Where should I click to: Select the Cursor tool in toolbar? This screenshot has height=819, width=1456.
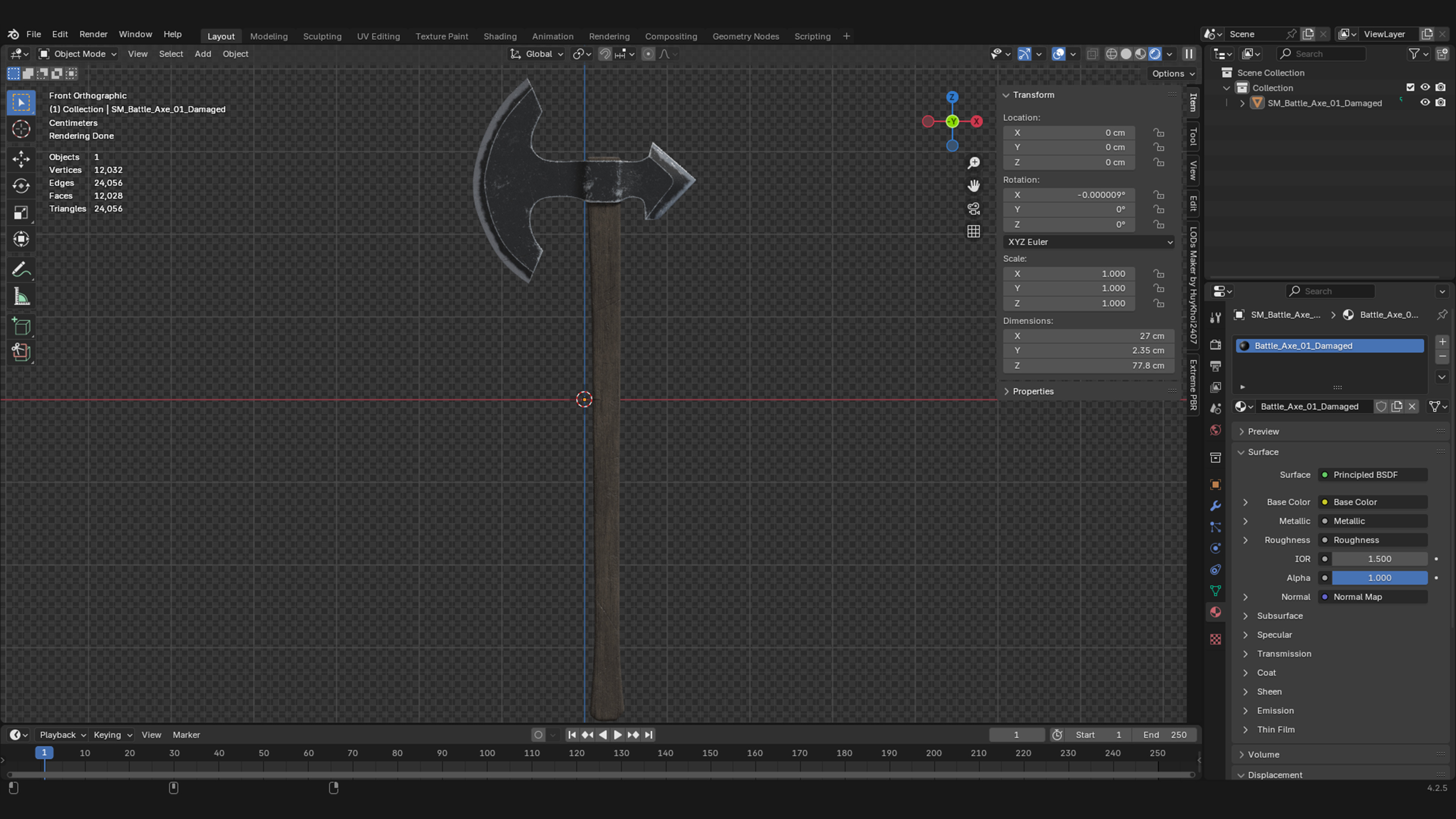21,129
